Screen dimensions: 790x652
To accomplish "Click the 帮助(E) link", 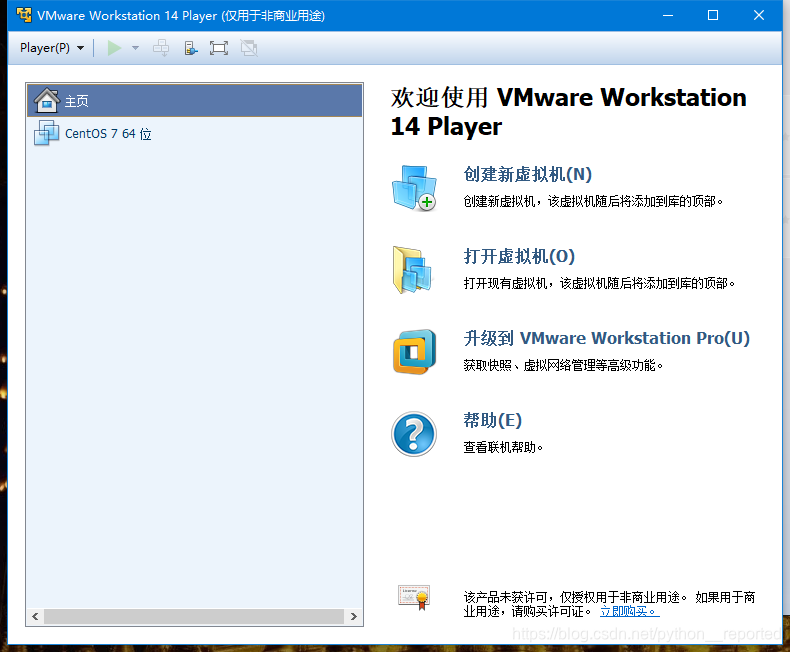I will coord(492,420).
